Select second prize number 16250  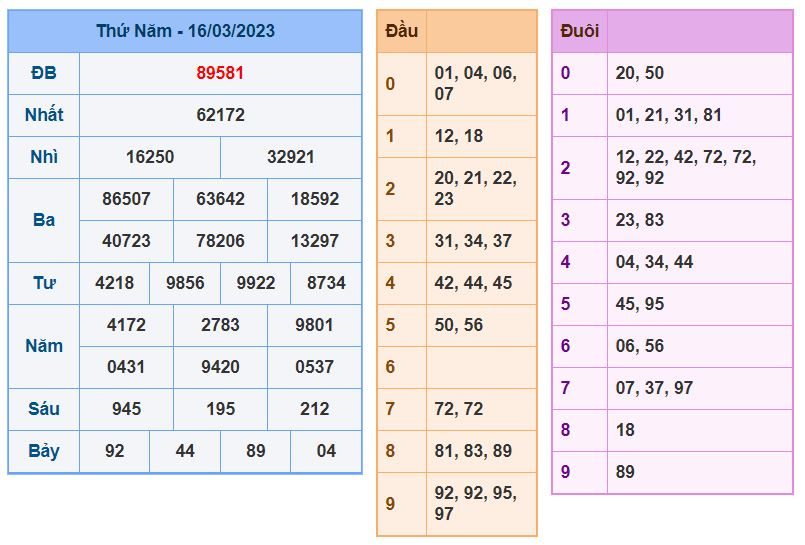pyautogui.click(x=150, y=157)
